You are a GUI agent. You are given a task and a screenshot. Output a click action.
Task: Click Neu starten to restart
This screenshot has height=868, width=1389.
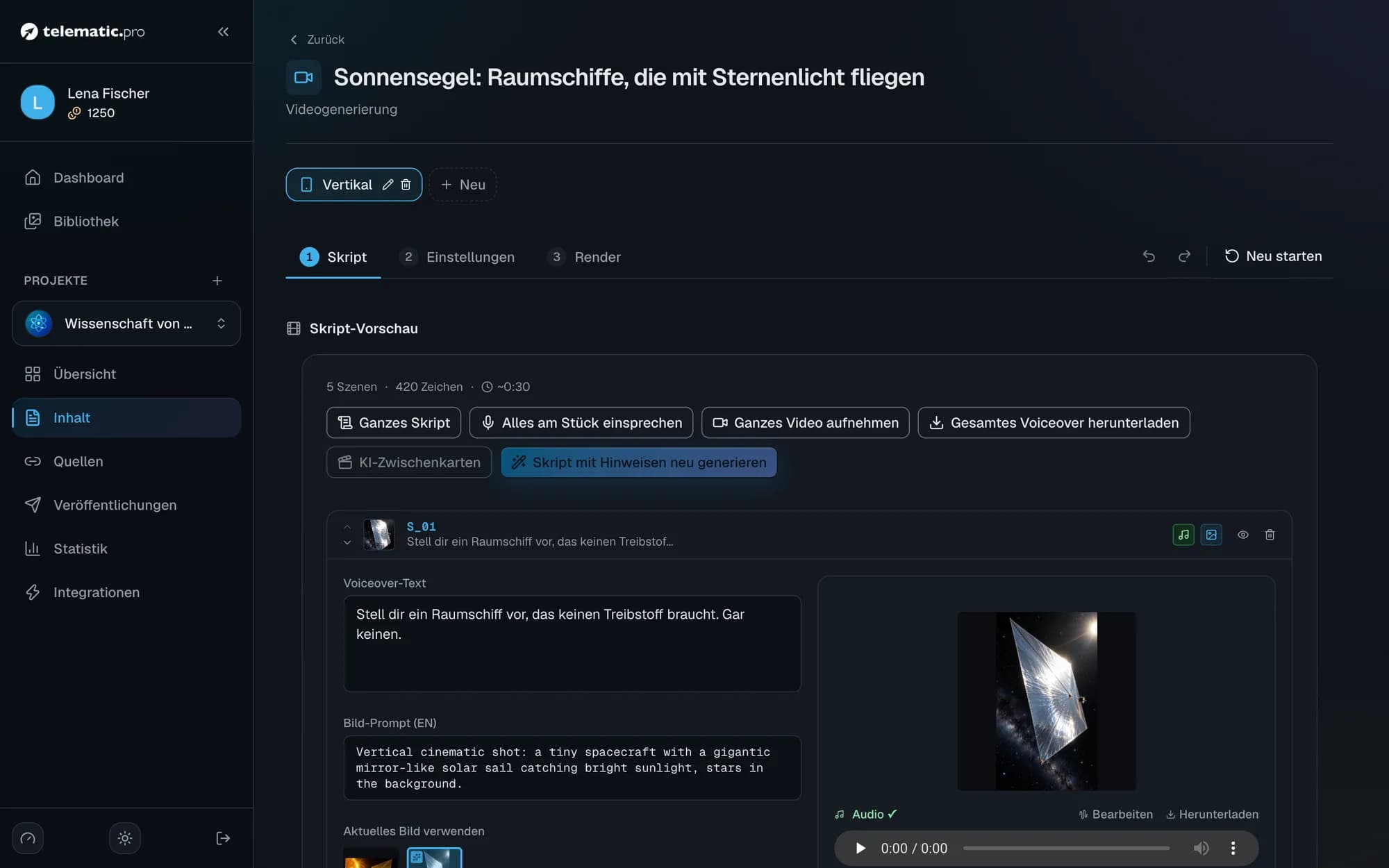pos(1273,256)
